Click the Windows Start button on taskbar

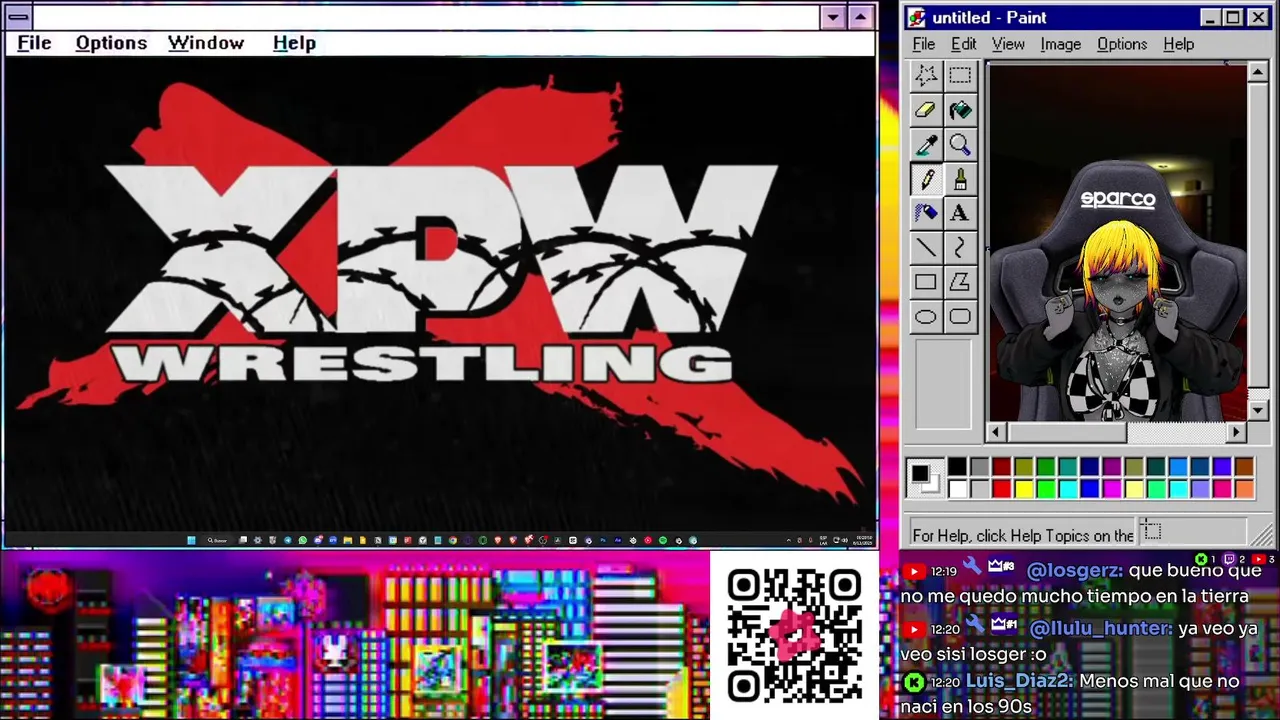(x=191, y=540)
